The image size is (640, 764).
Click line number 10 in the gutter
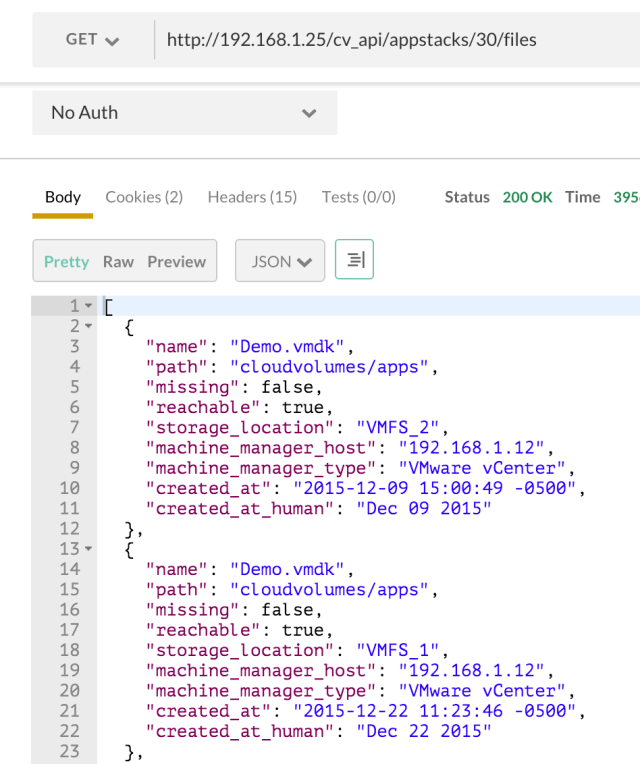pos(68,488)
